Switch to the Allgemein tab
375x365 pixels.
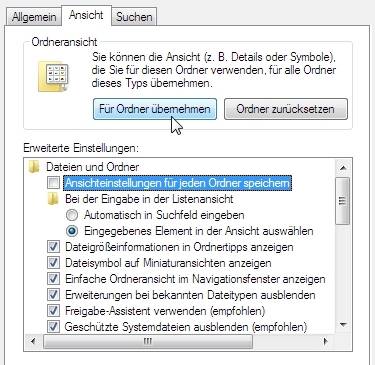pyautogui.click(x=34, y=17)
